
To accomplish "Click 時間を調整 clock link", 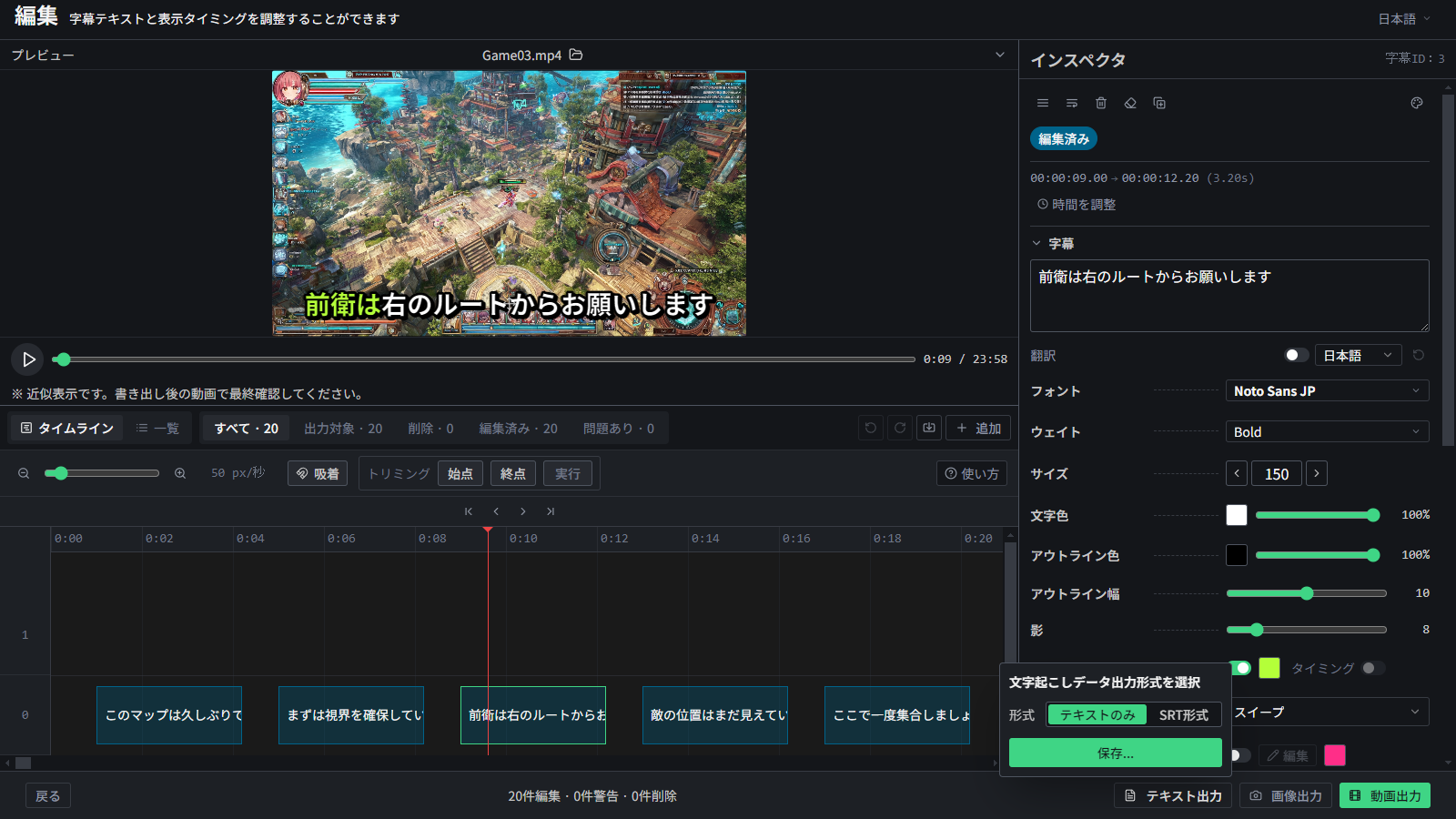I will click(x=1077, y=205).
